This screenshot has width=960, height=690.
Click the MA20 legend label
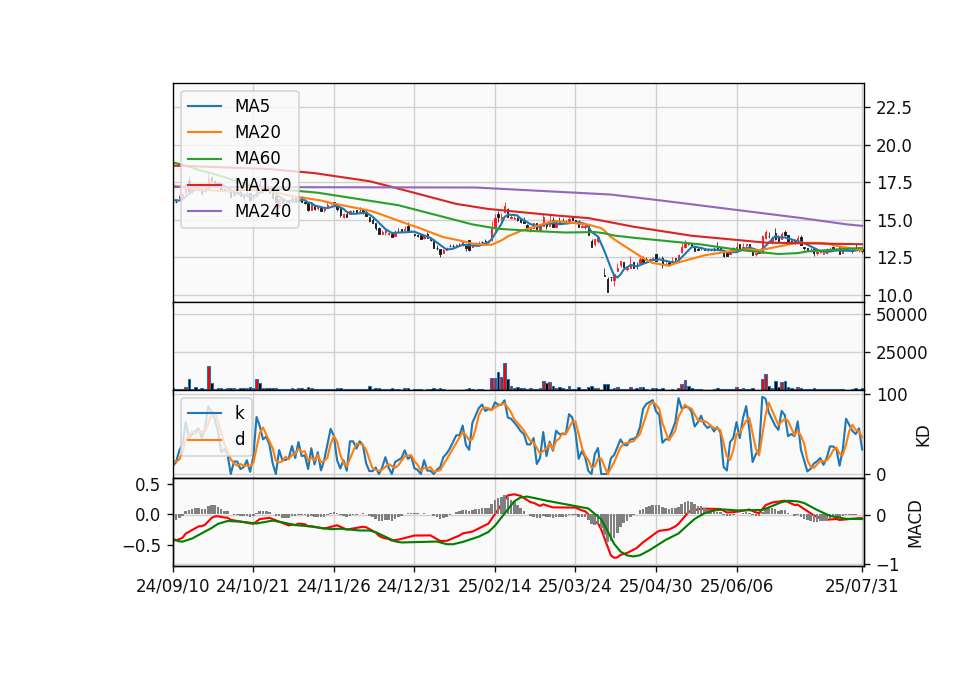click(257, 132)
